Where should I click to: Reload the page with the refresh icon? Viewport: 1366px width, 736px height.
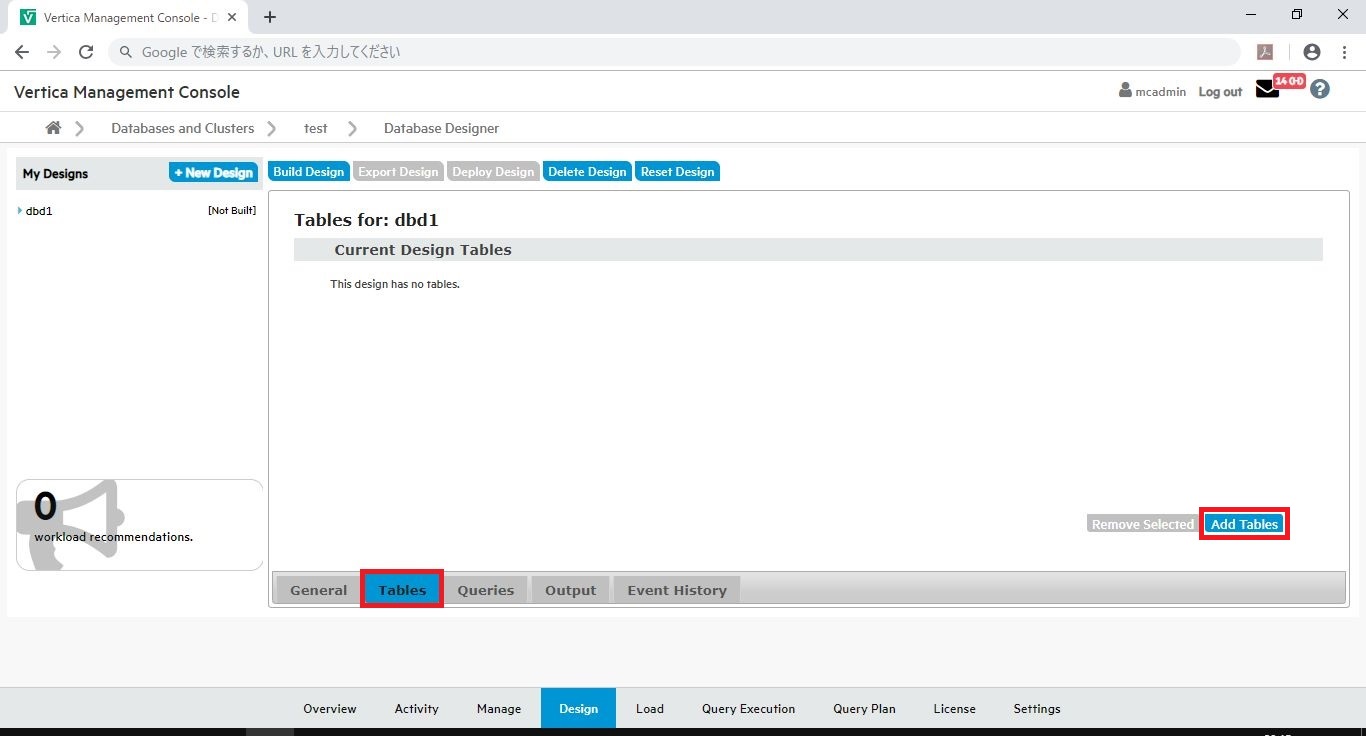[86, 52]
